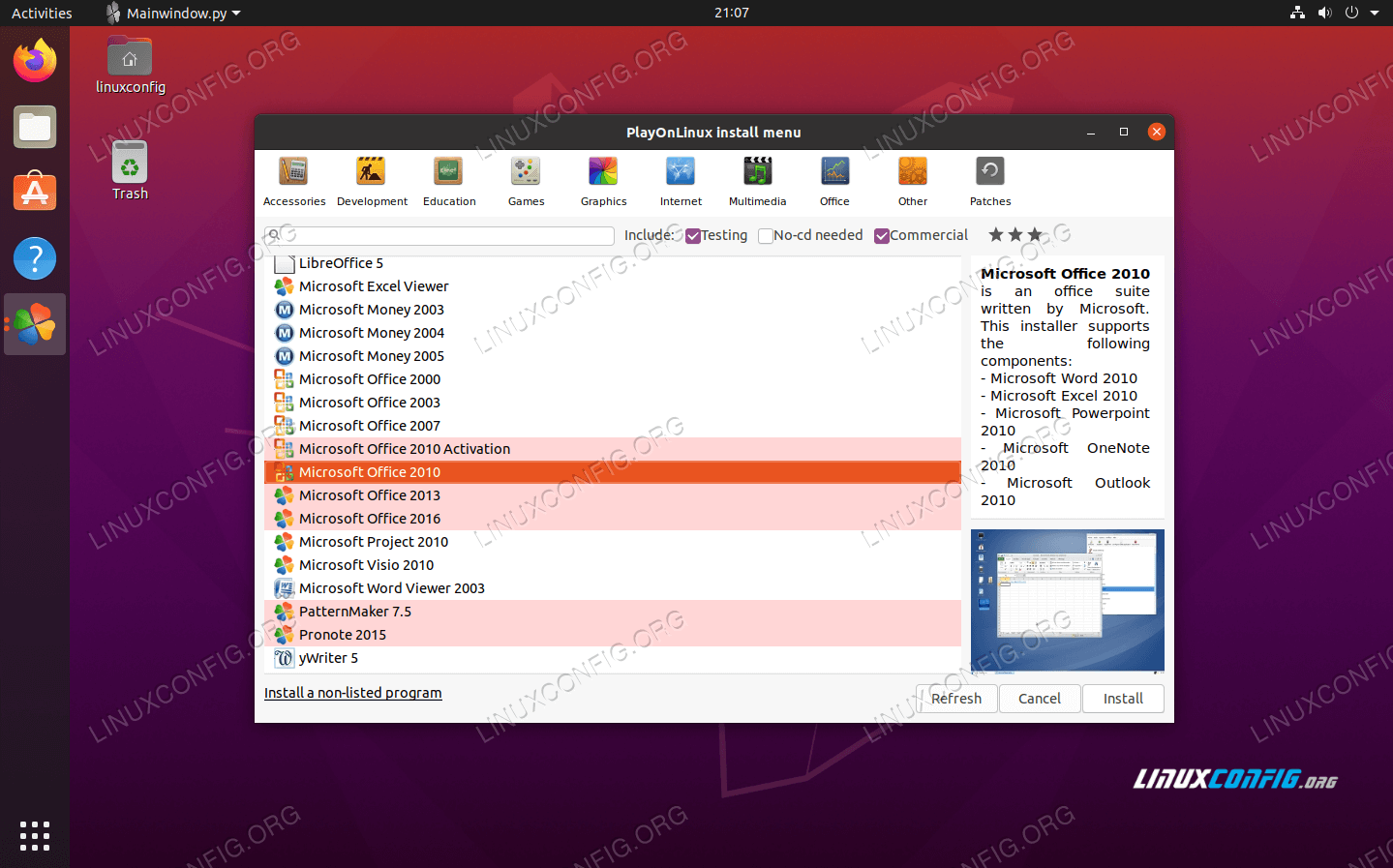Image resolution: width=1393 pixels, height=868 pixels.
Task: Select Pronote 2015
Action: tap(613, 635)
